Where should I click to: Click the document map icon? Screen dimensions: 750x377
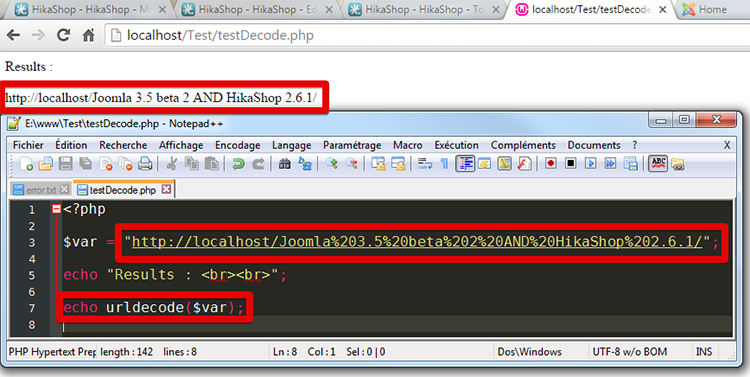(x=505, y=164)
